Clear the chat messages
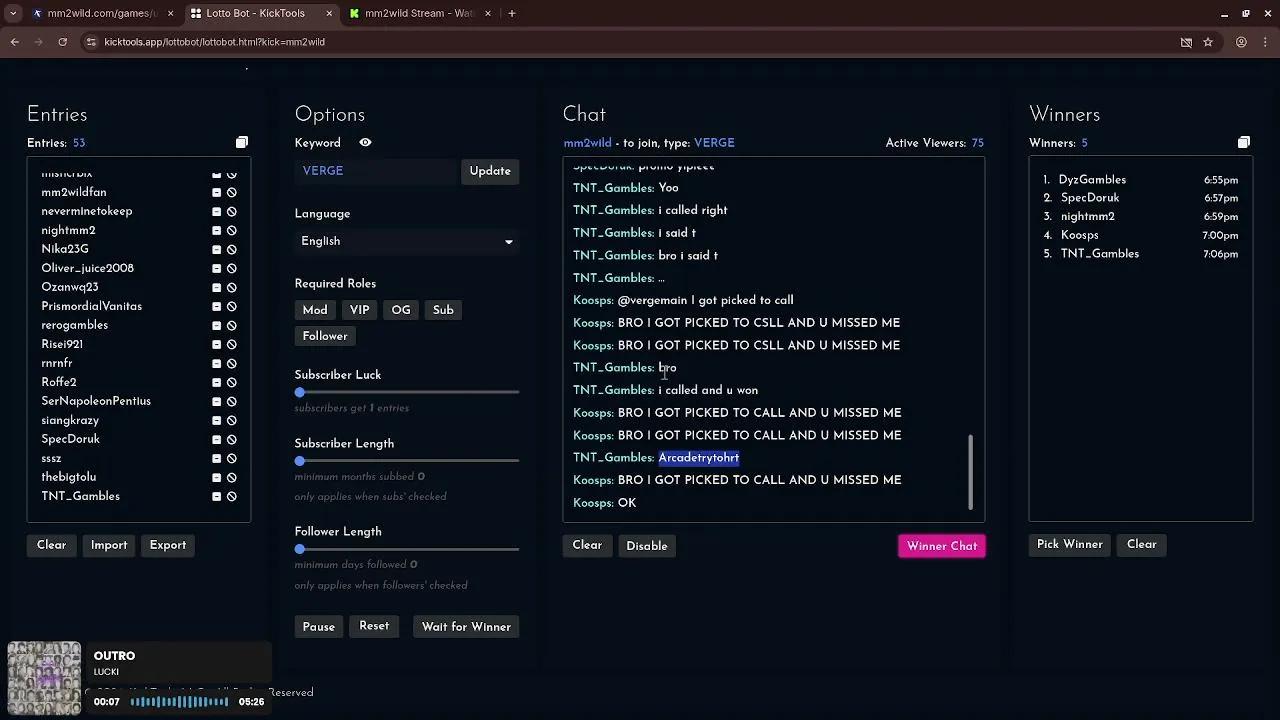This screenshot has height=720, width=1280. 587,545
